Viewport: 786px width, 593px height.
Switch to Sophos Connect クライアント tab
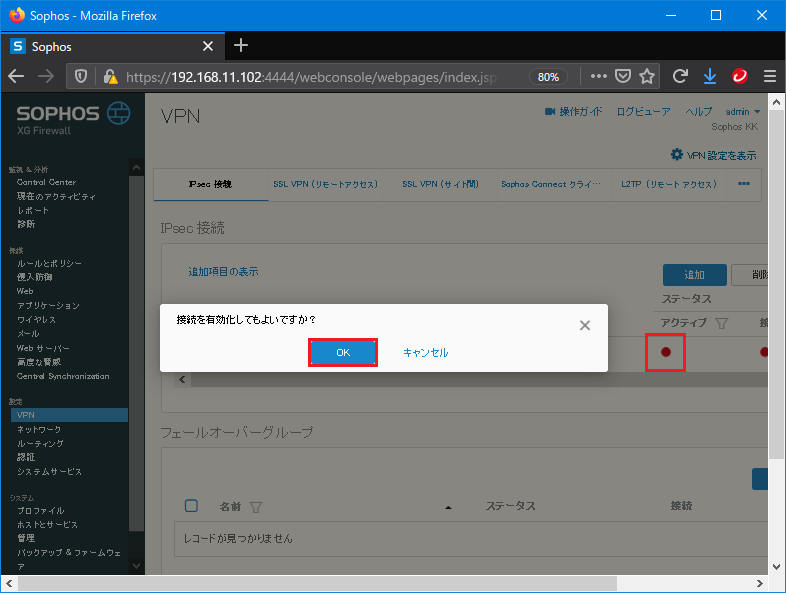pyautogui.click(x=550, y=184)
